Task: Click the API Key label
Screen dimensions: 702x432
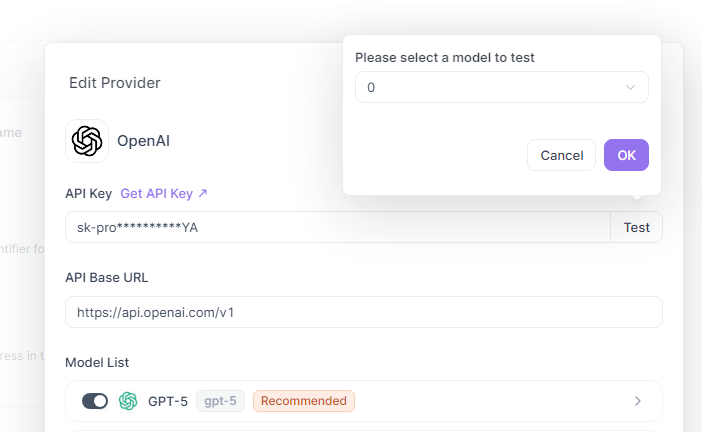Action: (88, 193)
